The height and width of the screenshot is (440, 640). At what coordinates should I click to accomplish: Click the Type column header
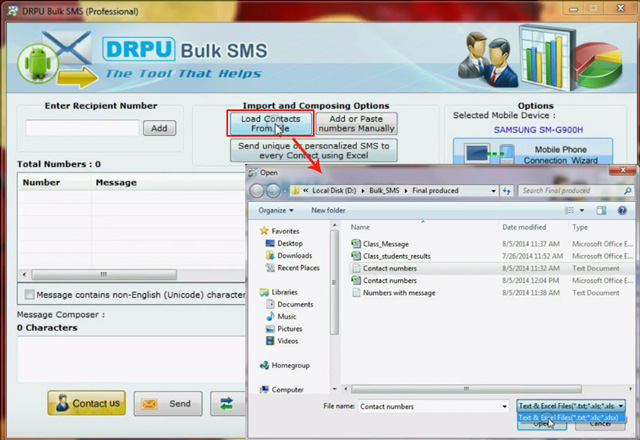pos(580,227)
